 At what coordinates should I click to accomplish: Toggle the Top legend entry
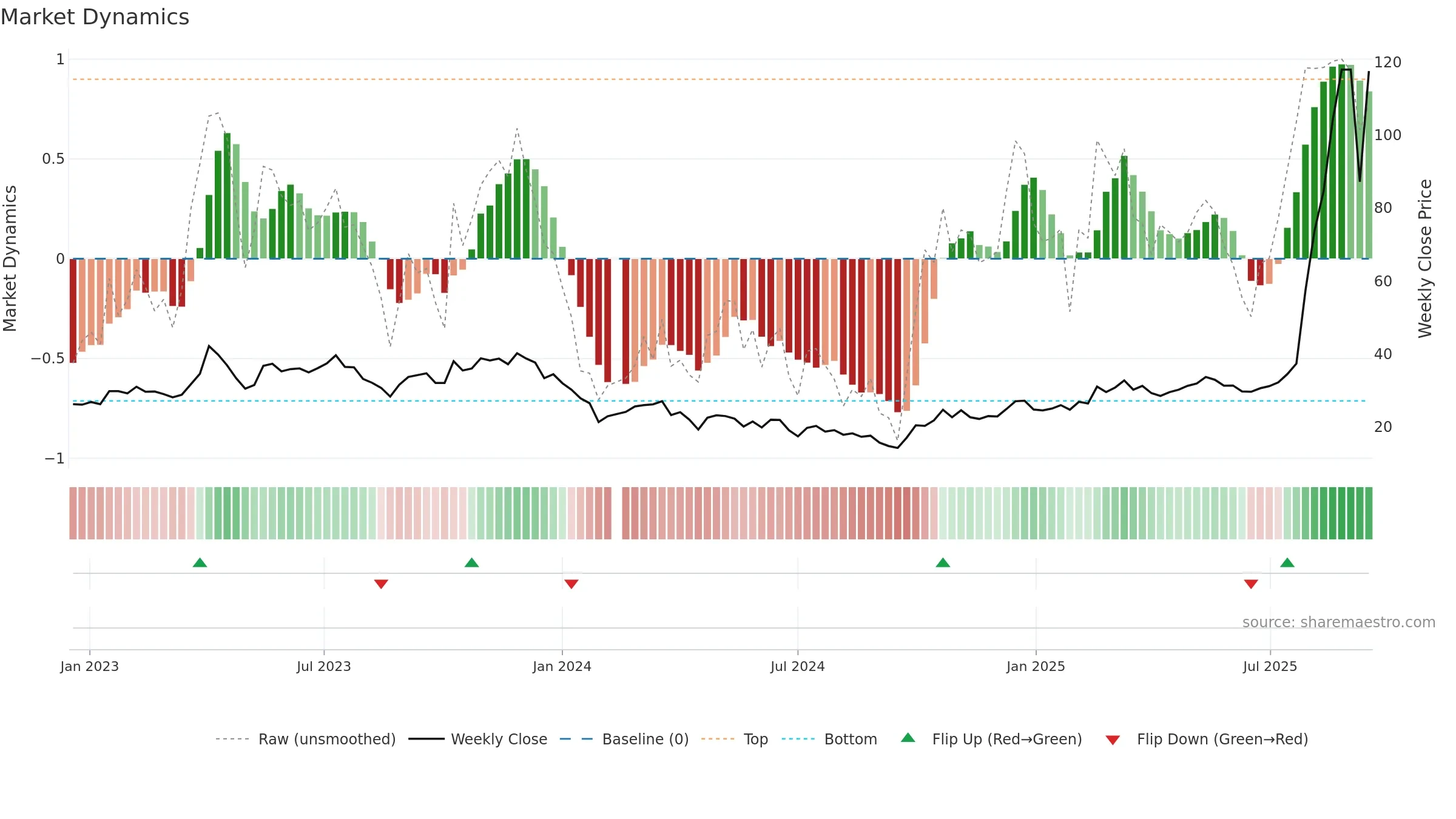click(735, 739)
